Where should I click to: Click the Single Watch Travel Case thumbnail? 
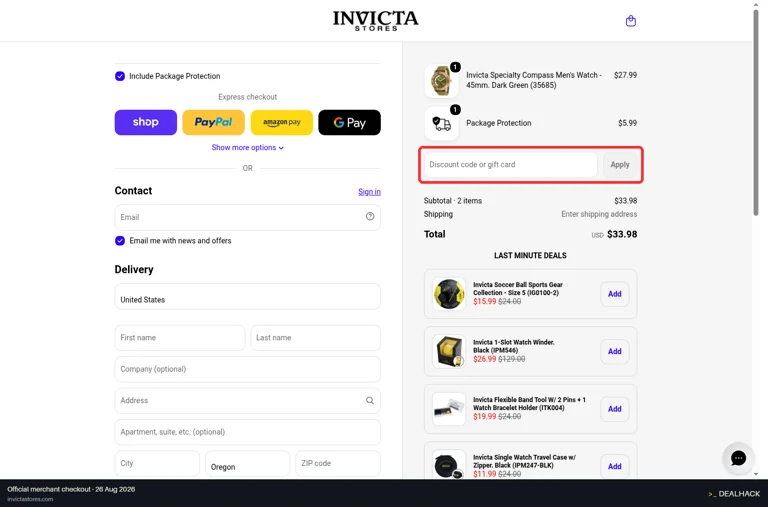449,464
